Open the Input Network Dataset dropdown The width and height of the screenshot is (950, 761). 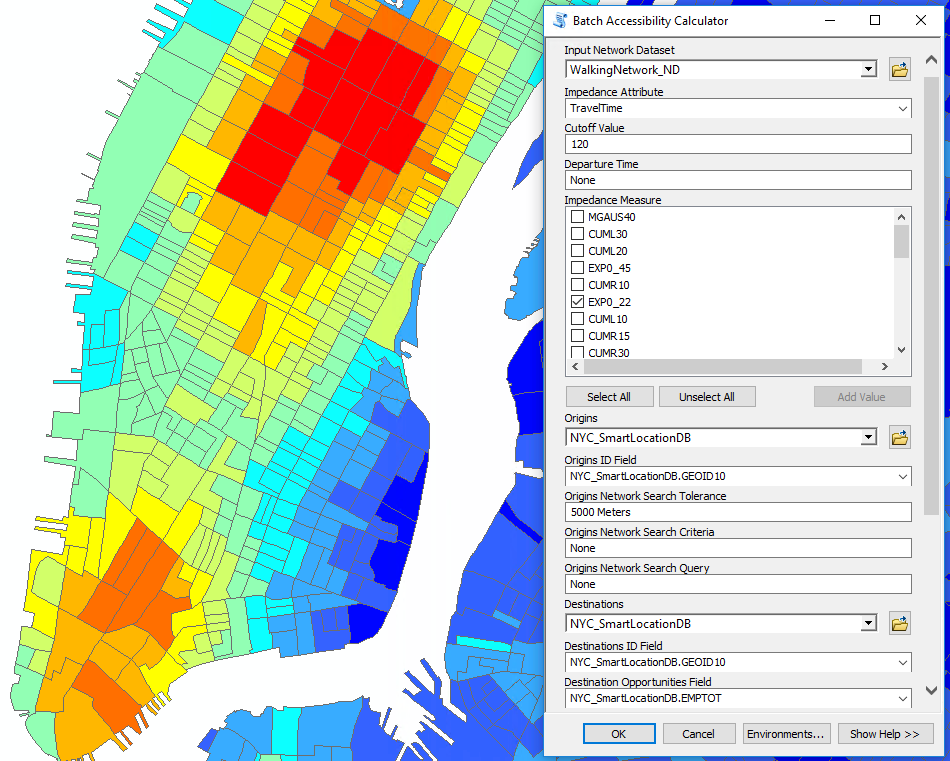[868, 70]
